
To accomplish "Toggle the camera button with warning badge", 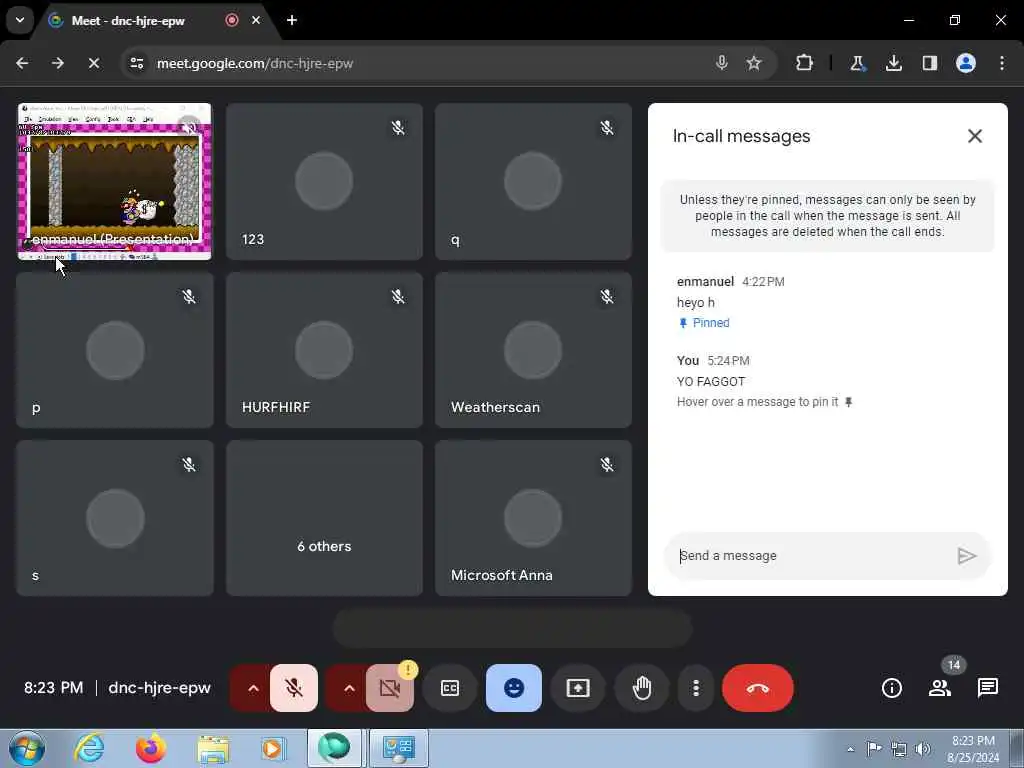I will pyautogui.click(x=390, y=688).
